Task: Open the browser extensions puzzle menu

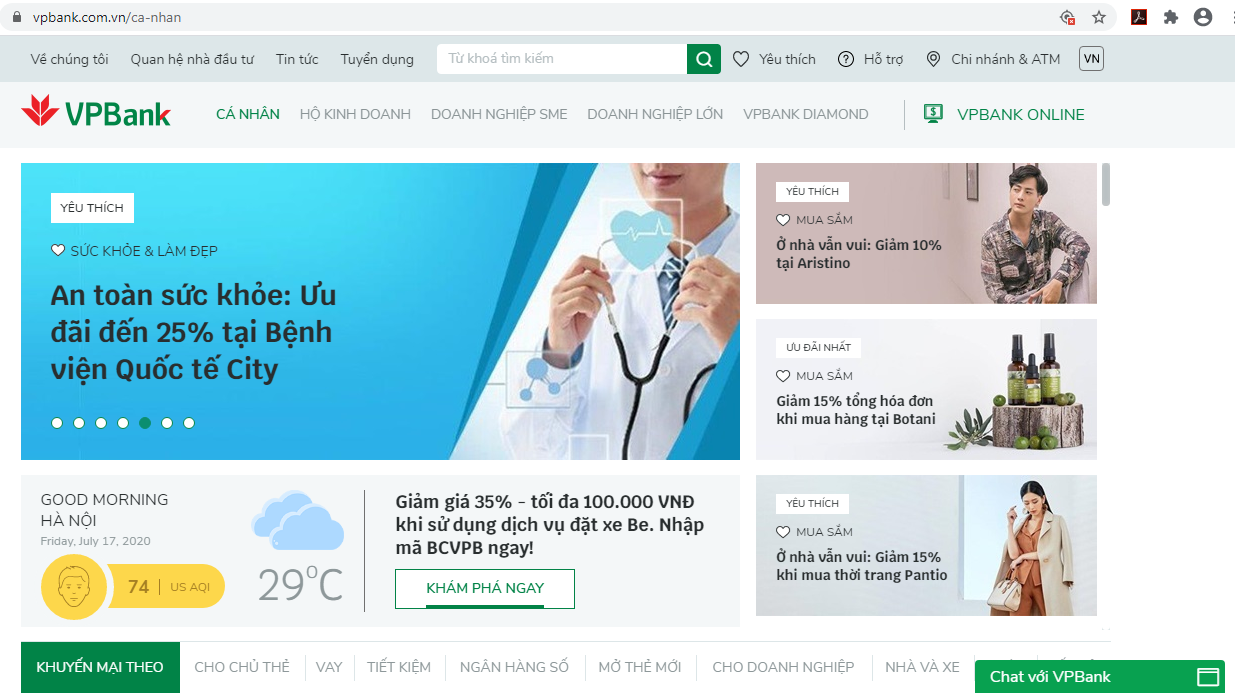Action: (x=1170, y=16)
